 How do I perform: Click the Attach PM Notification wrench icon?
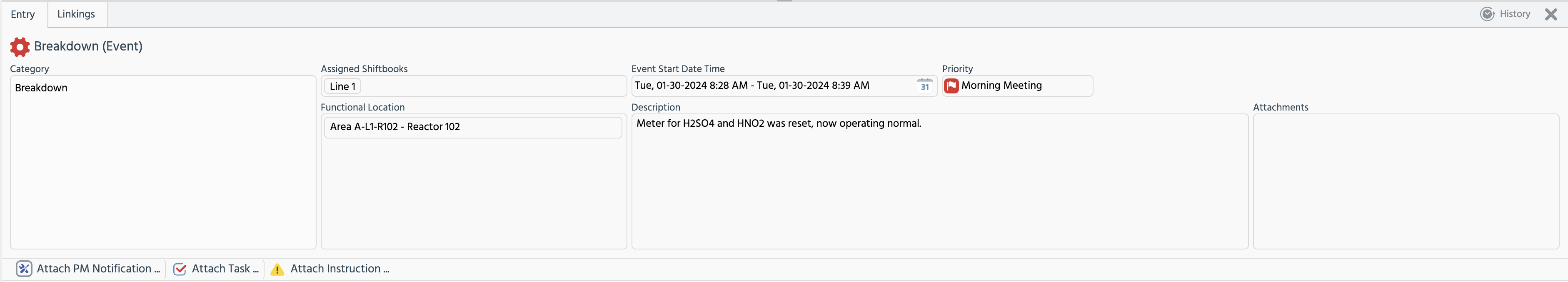click(x=24, y=269)
